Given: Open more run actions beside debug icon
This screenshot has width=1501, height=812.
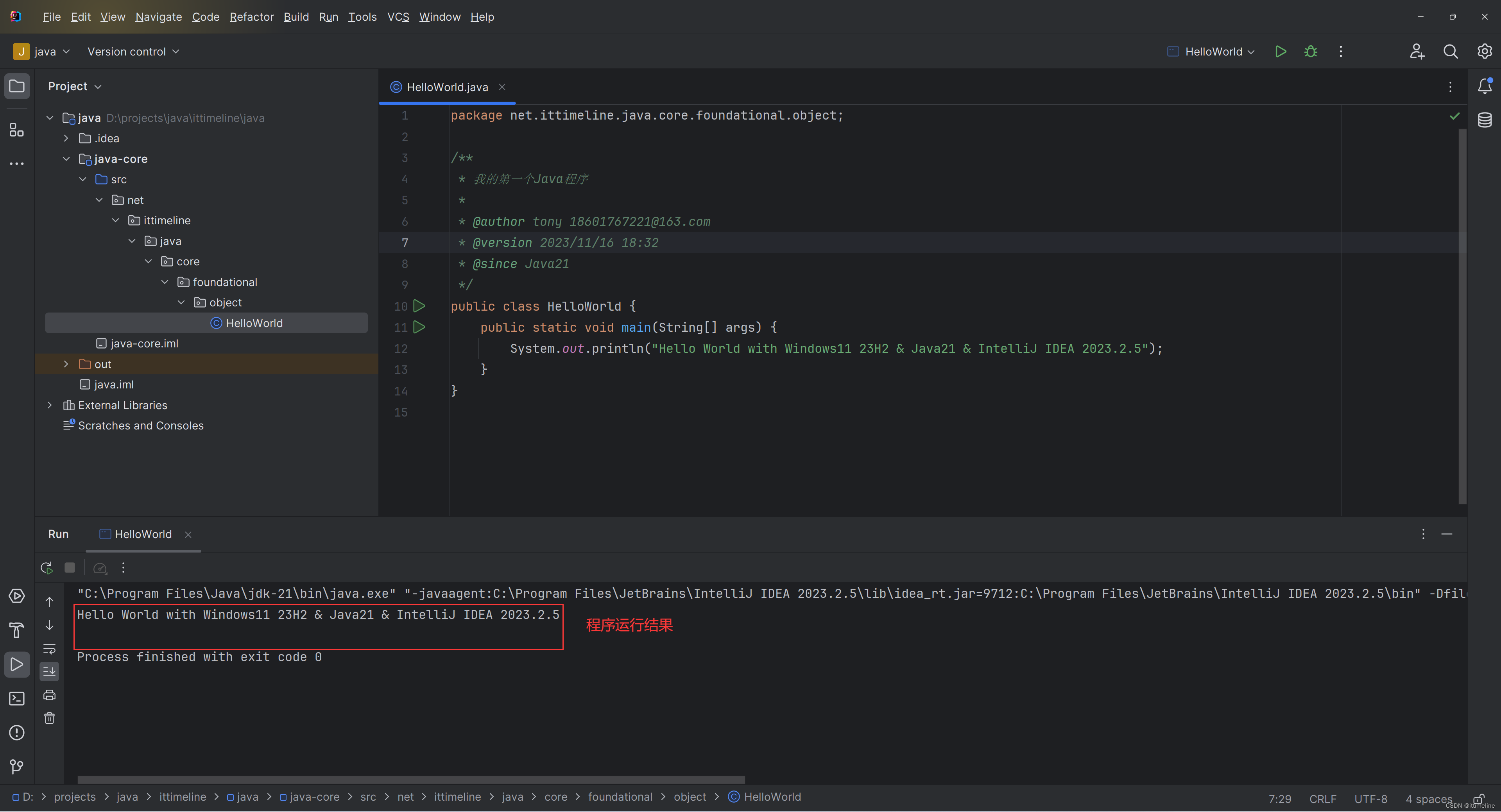Looking at the screenshot, I should pyautogui.click(x=1341, y=51).
